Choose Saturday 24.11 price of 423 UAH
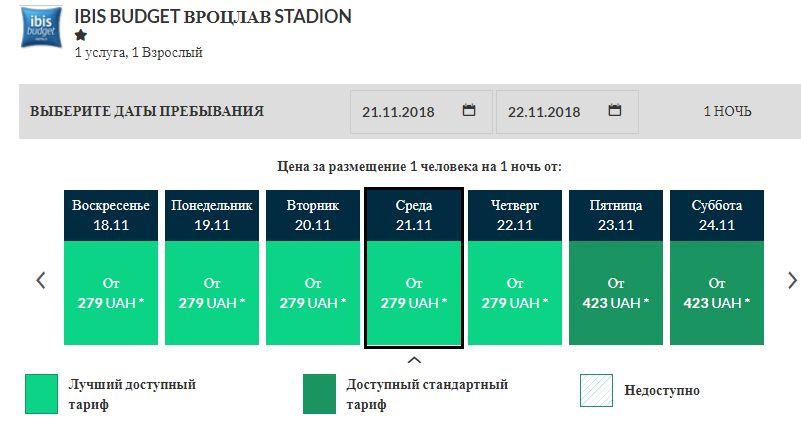This screenshot has width=801, height=425. pos(717,293)
